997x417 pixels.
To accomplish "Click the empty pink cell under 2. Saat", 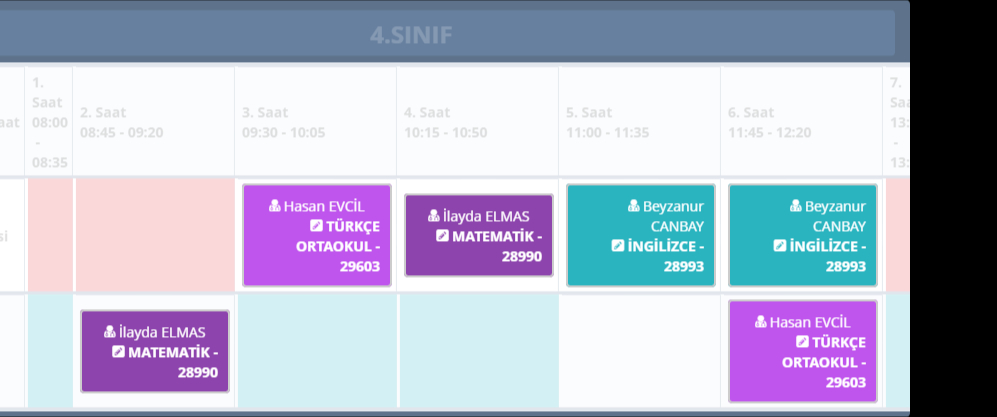I will tap(153, 235).
